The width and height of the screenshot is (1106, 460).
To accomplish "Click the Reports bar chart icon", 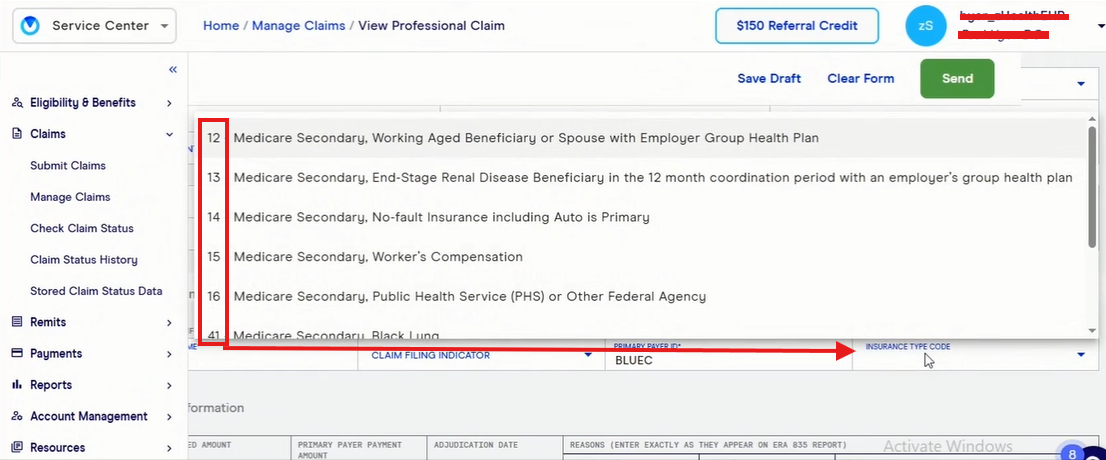I will [17, 385].
